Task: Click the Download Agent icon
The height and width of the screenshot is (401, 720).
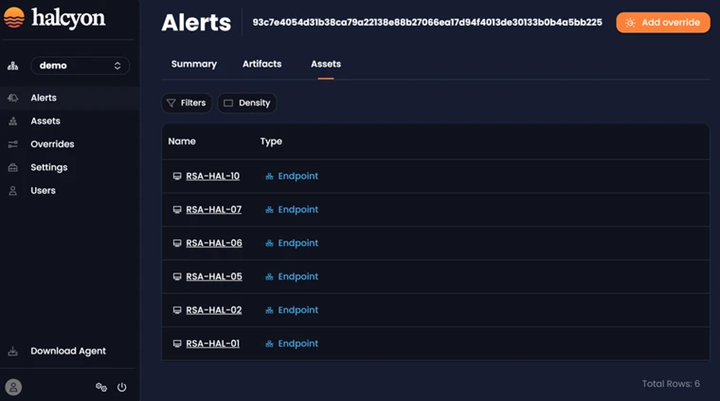Action: point(13,351)
